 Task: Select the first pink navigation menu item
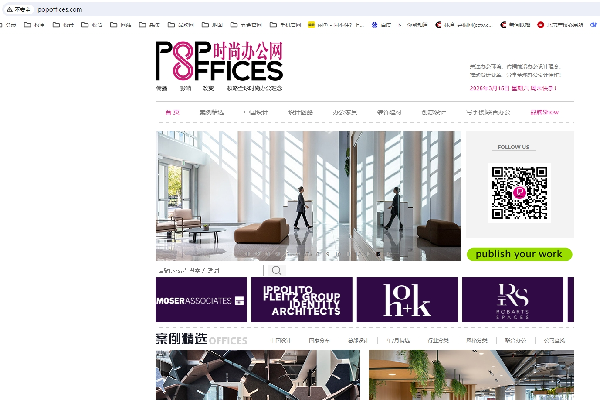pos(173,112)
